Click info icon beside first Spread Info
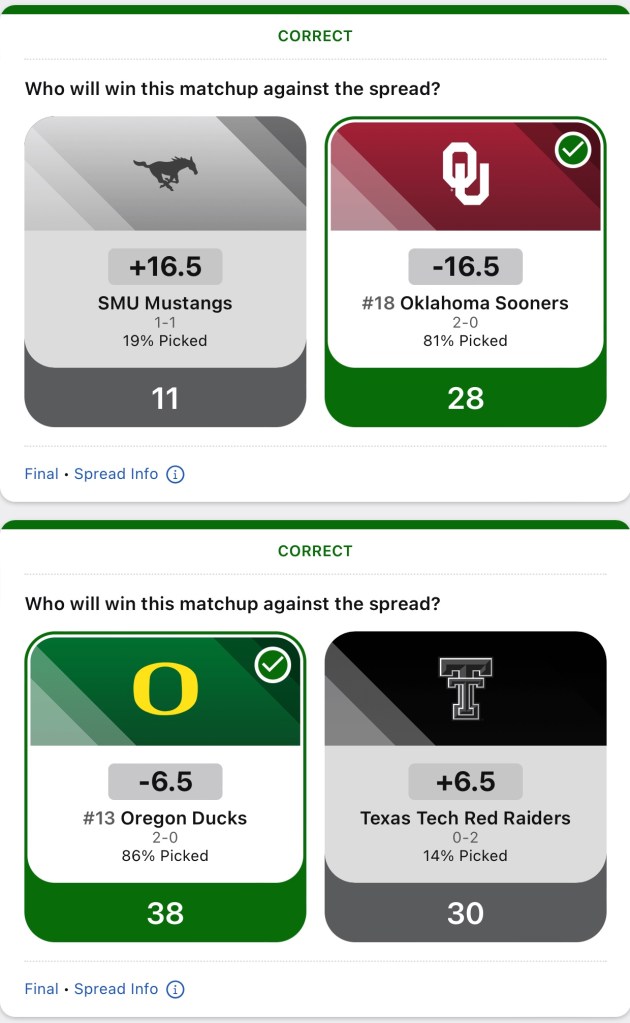 pos(175,474)
